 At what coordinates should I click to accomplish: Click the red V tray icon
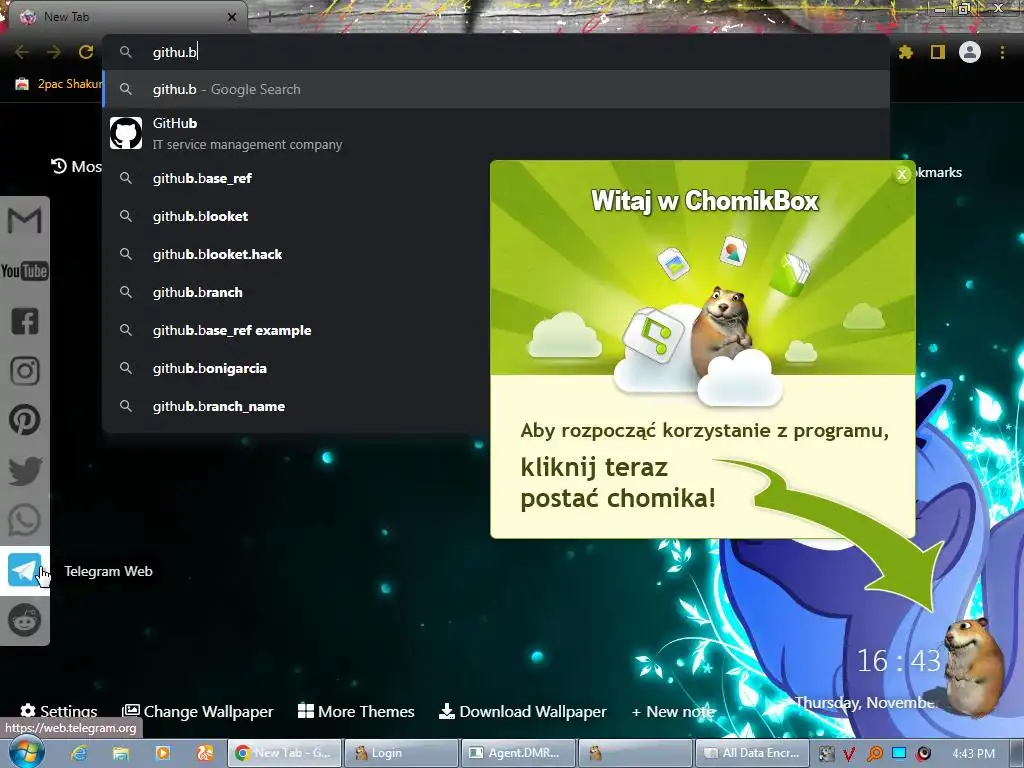849,754
